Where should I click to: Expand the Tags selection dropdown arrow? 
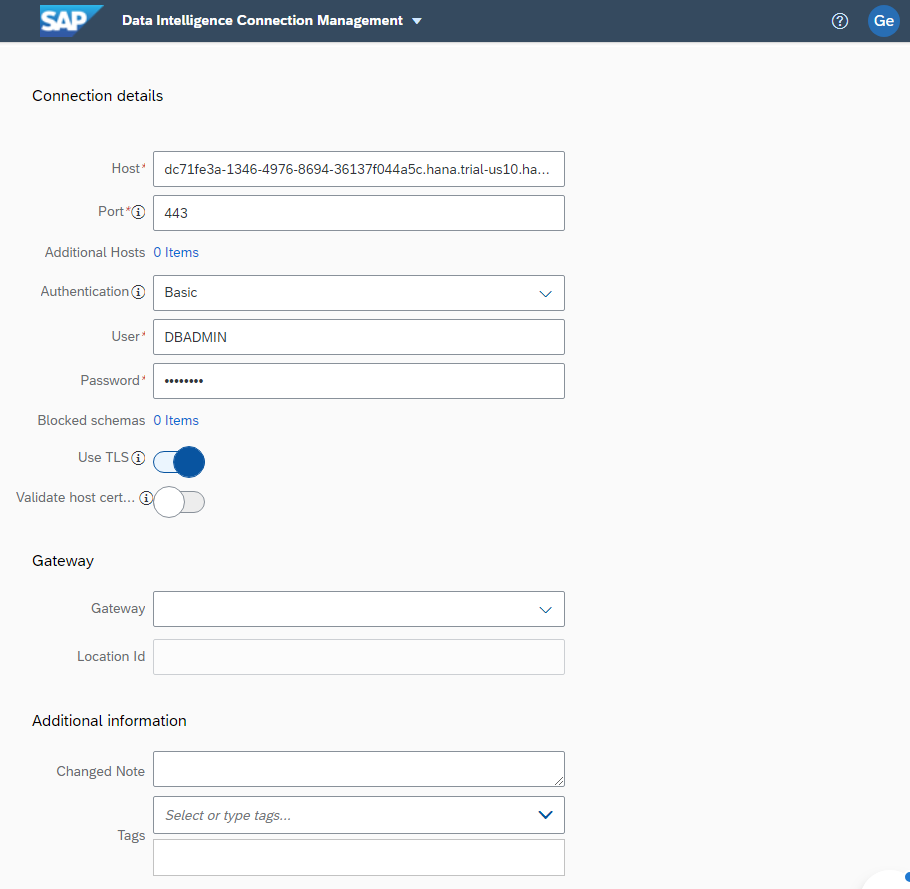545,815
